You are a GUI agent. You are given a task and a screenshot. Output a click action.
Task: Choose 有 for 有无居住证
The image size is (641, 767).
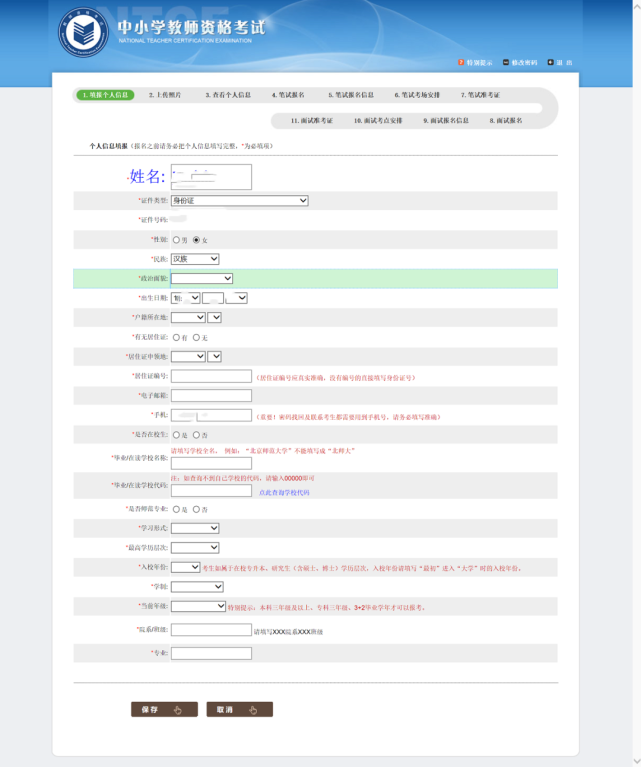(176, 338)
